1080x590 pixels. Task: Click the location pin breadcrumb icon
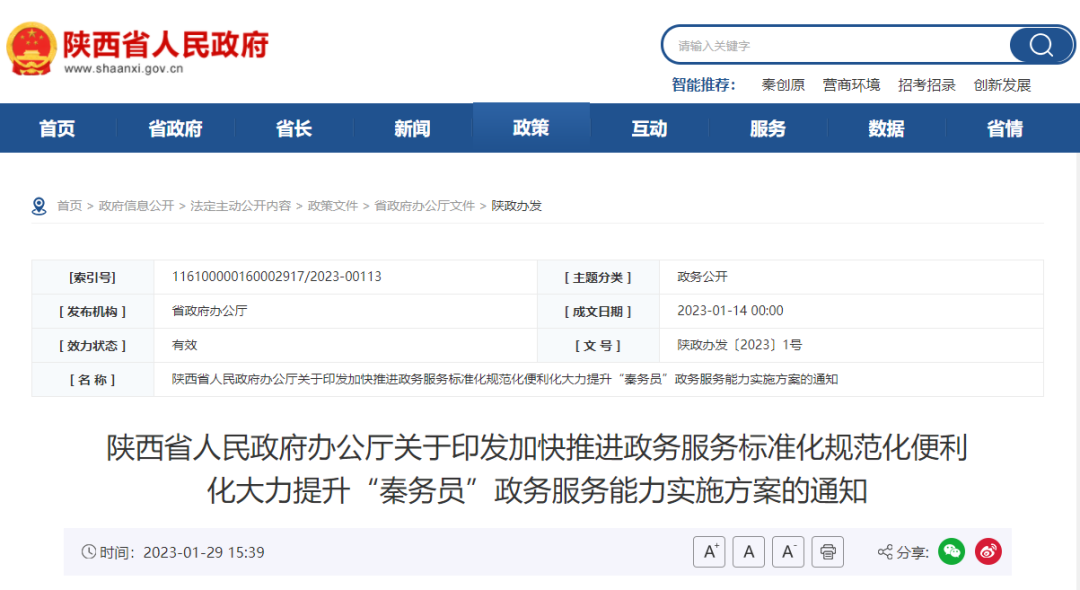click(x=39, y=206)
